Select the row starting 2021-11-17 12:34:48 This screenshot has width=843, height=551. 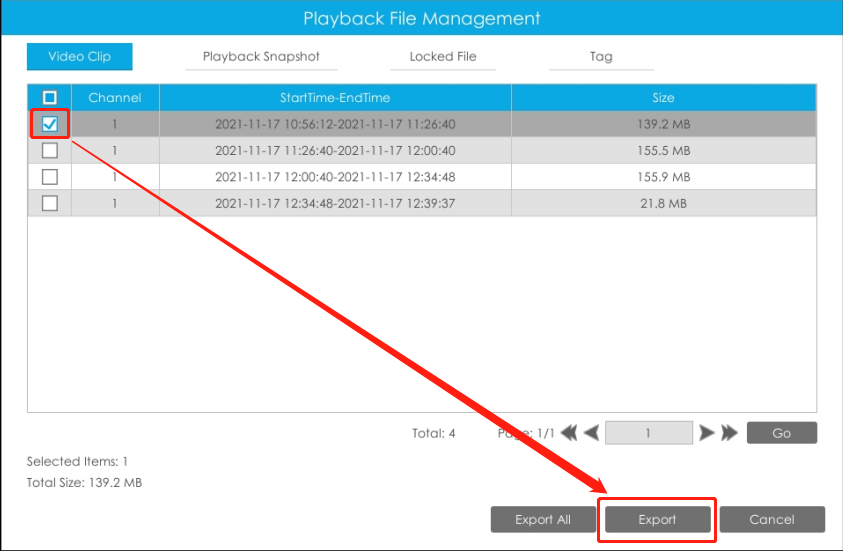(x=422, y=203)
